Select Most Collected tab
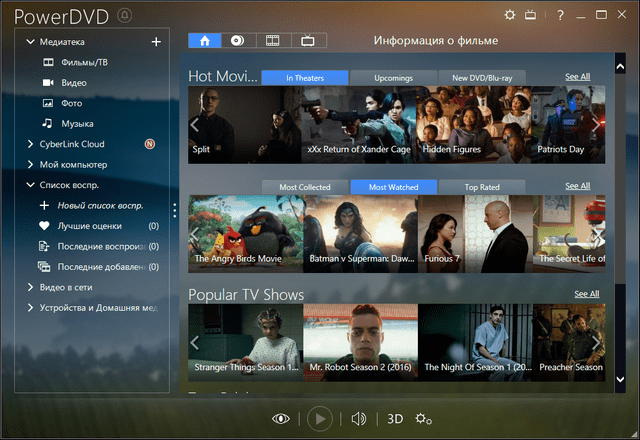Viewport: 640px width, 440px height. (x=305, y=187)
